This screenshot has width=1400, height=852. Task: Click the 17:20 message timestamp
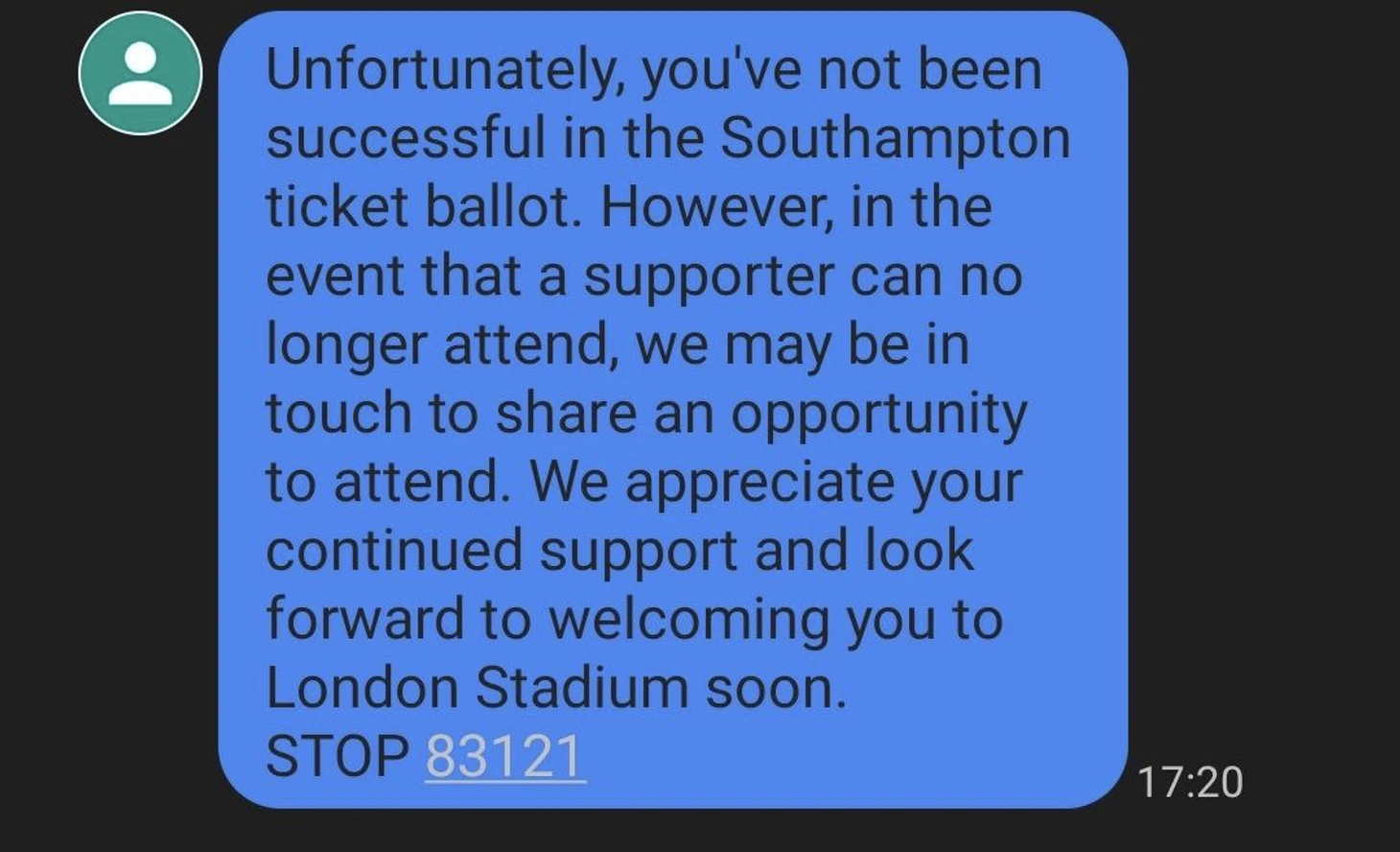tap(1190, 782)
